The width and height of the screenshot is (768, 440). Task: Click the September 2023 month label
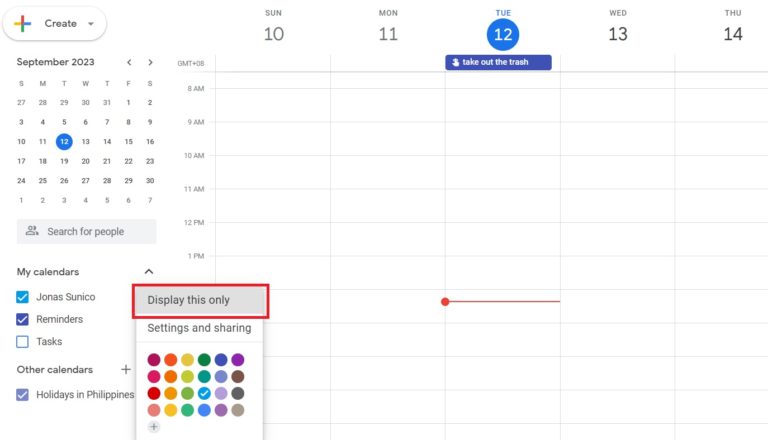55,62
